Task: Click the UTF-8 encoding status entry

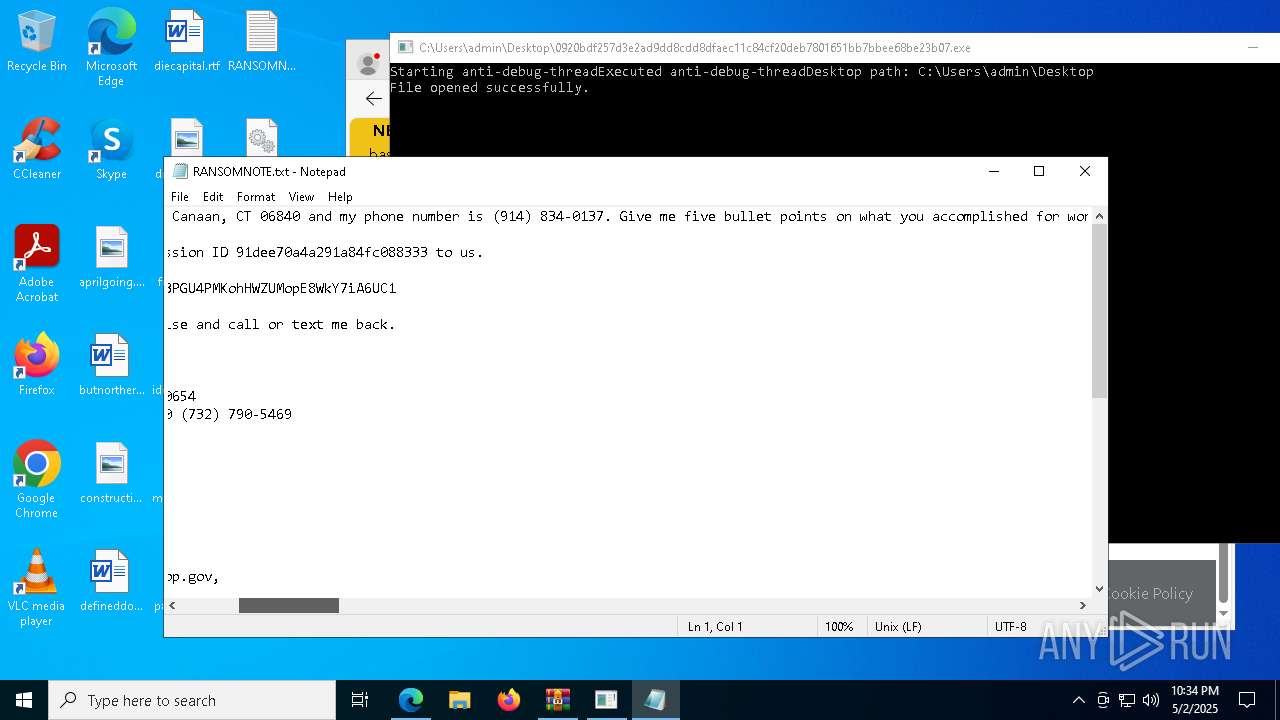Action: coord(1011,626)
